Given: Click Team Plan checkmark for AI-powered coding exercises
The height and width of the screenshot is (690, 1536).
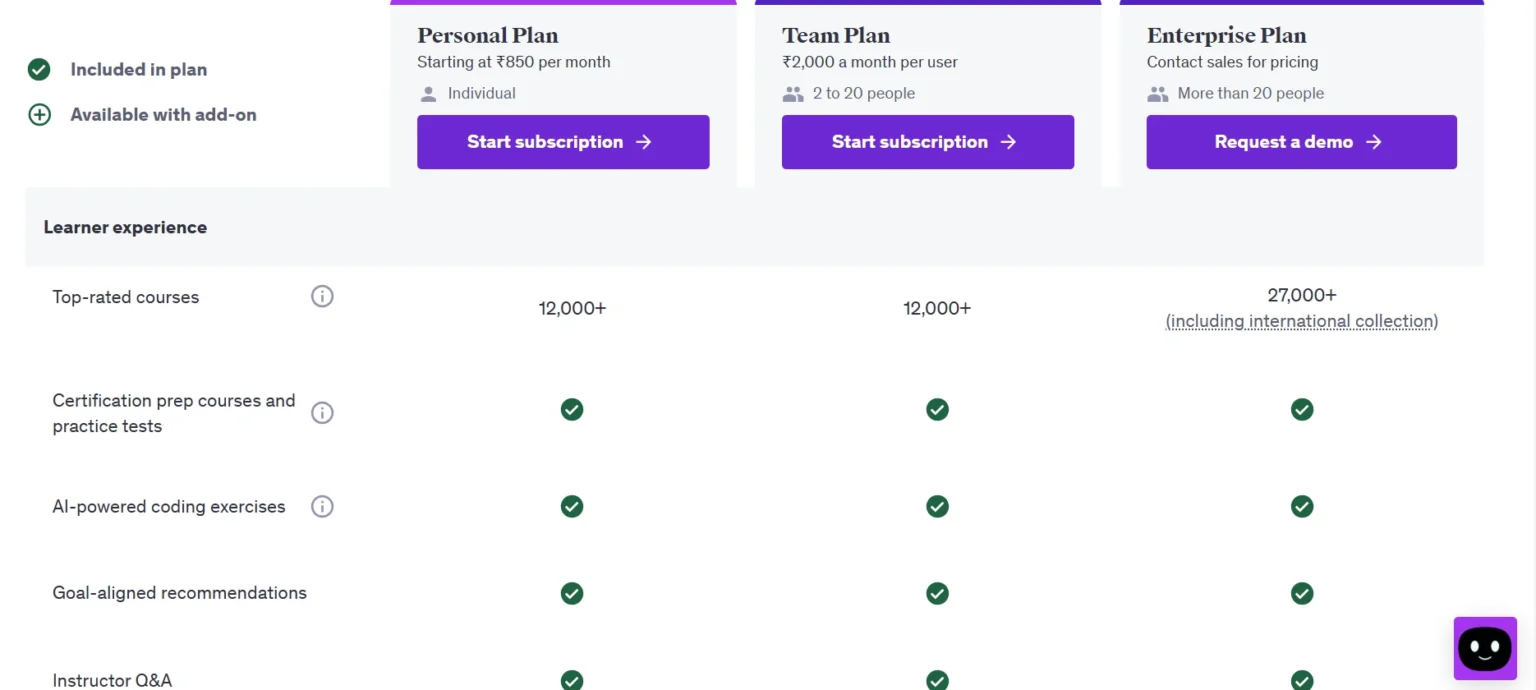Looking at the screenshot, I should click(x=937, y=506).
